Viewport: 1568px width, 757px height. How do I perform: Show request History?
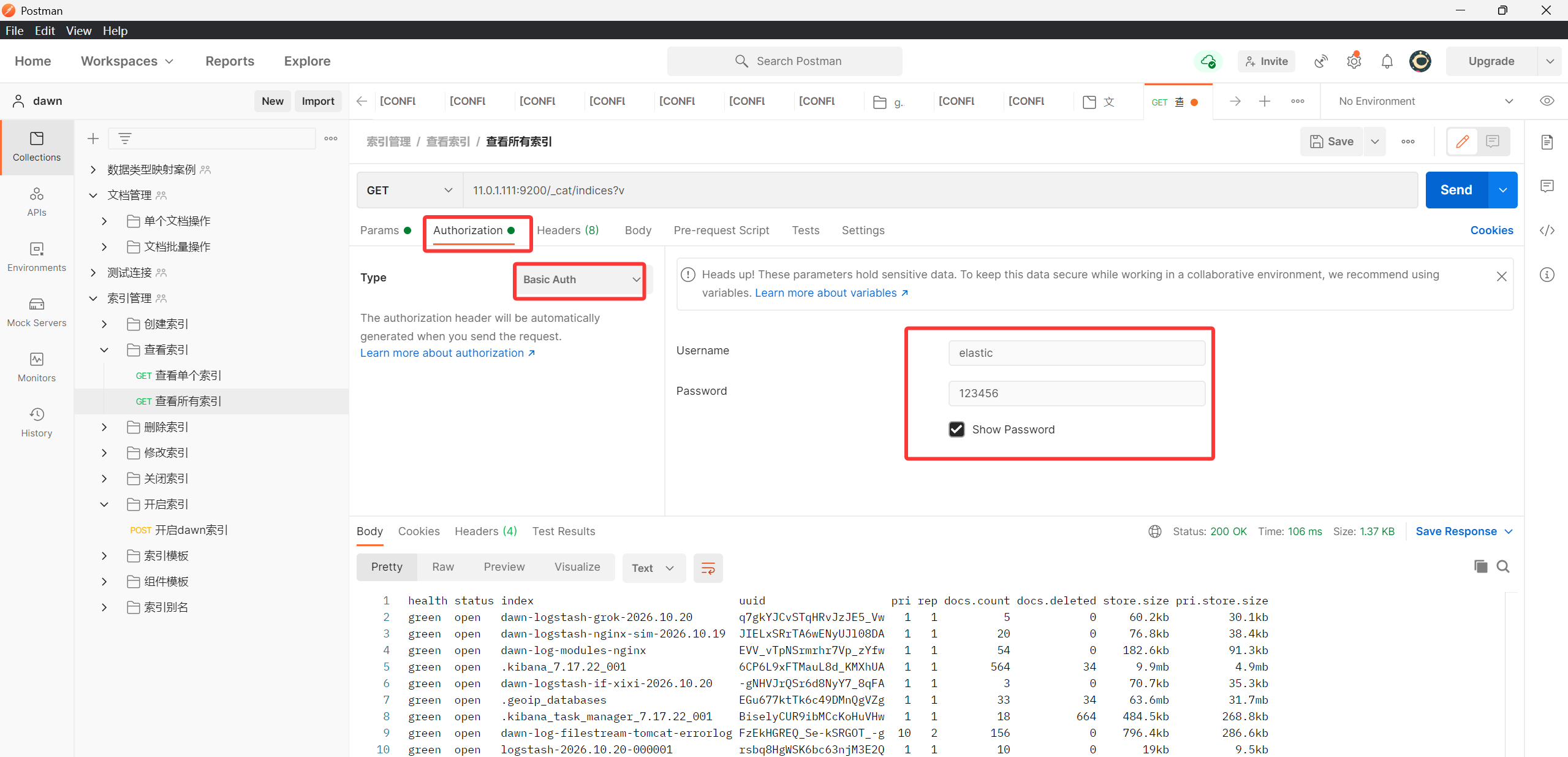tap(37, 423)
